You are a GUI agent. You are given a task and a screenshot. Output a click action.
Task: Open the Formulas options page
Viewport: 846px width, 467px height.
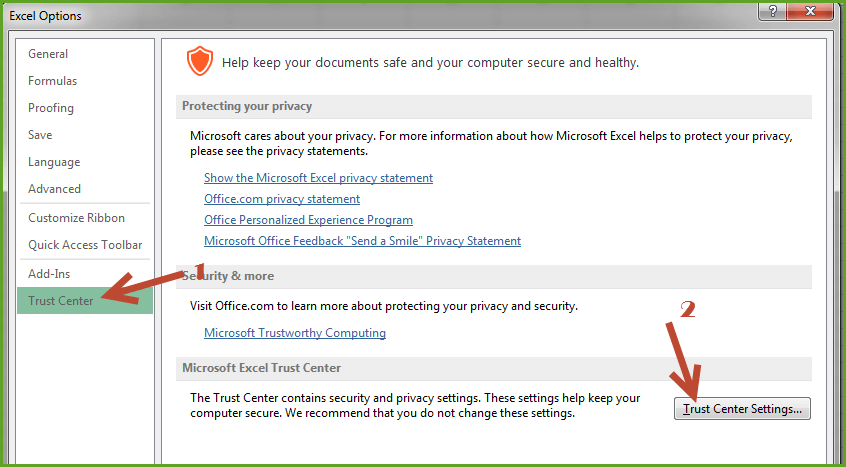tap(52, 81)
